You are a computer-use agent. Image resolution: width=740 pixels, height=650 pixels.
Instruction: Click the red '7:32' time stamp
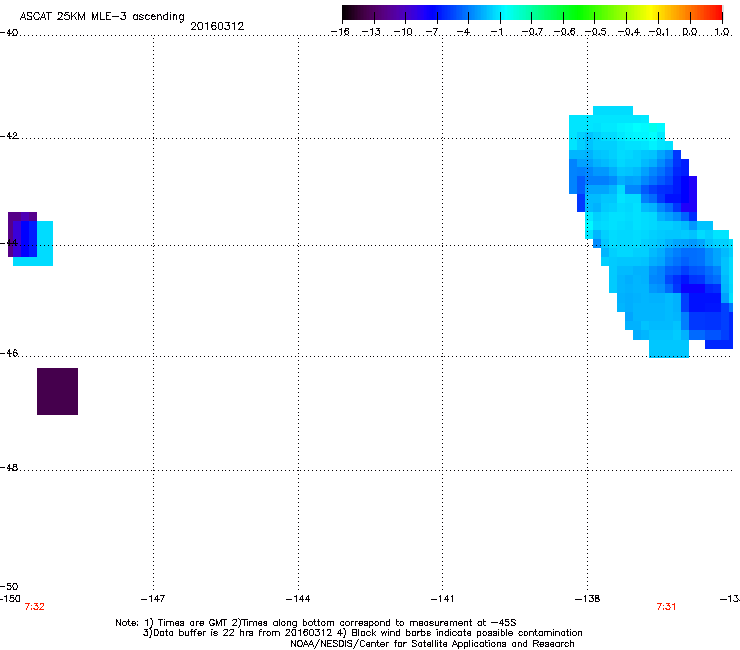[x=34, y=607]
